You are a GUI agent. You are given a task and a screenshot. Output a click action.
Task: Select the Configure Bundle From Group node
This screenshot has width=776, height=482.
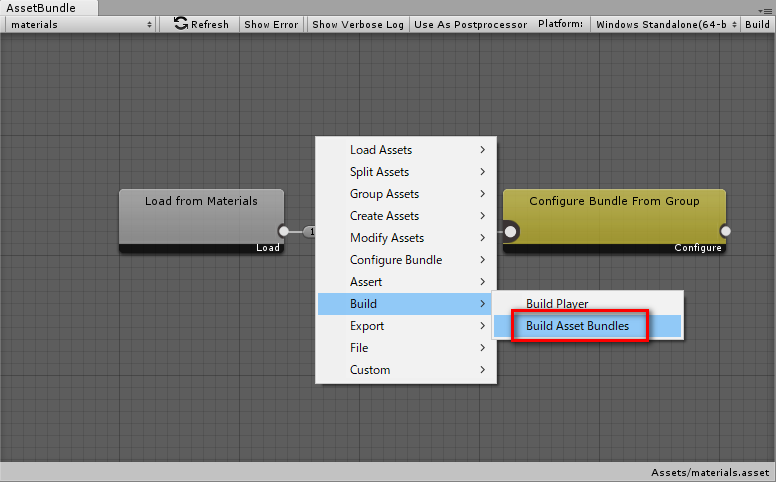[x=614, y=221]
